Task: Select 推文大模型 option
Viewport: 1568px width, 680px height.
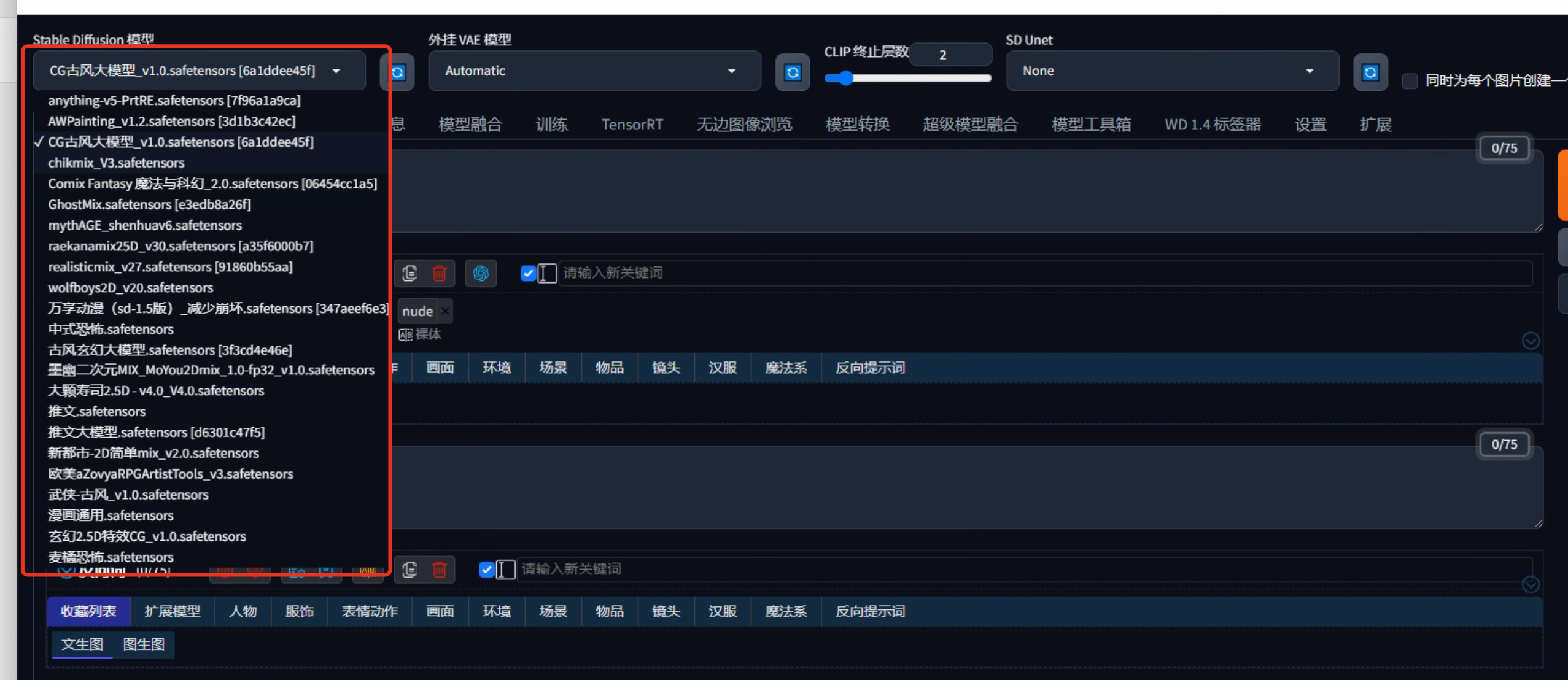Action: (211, 433)
